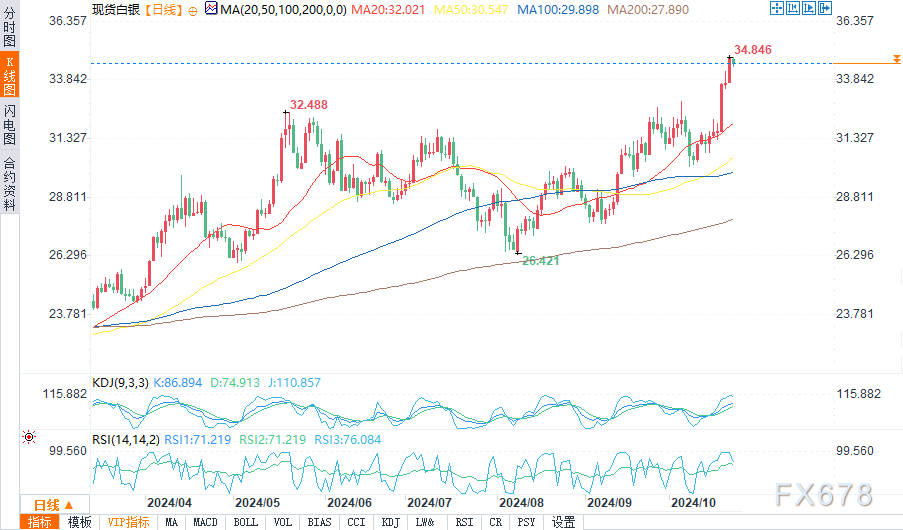Click the 2024/07 date axis label
Viewport: 903px width, 530px height.
click(430, 502)
